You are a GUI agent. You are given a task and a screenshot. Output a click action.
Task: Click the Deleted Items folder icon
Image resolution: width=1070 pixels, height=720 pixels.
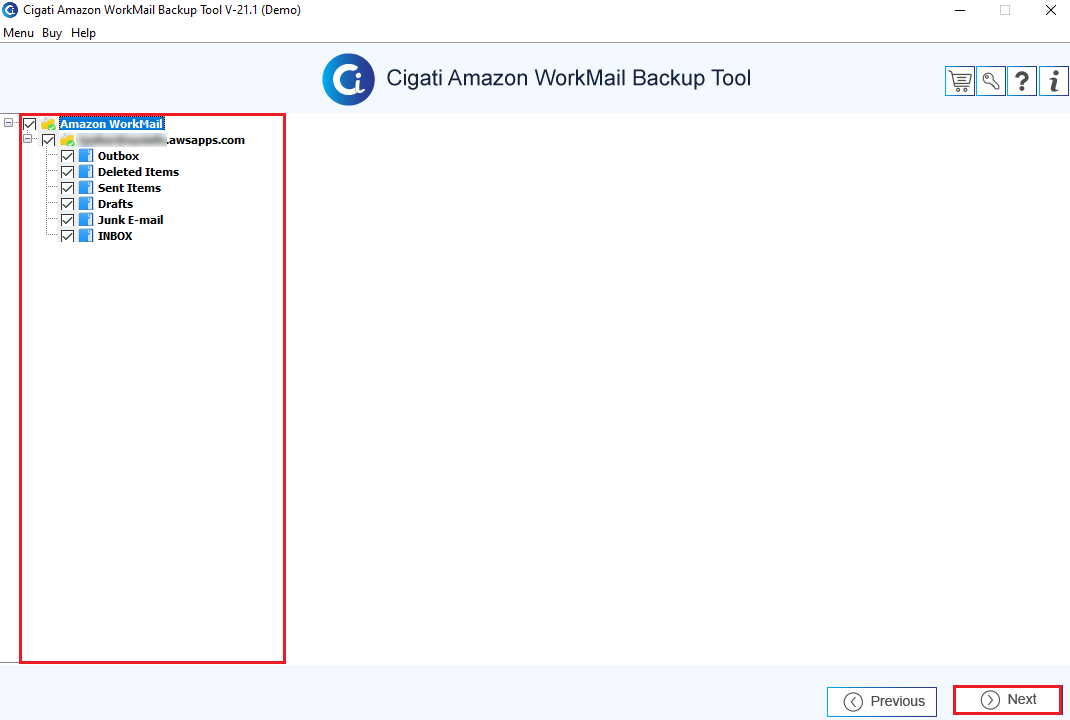(x=86, y=172)
